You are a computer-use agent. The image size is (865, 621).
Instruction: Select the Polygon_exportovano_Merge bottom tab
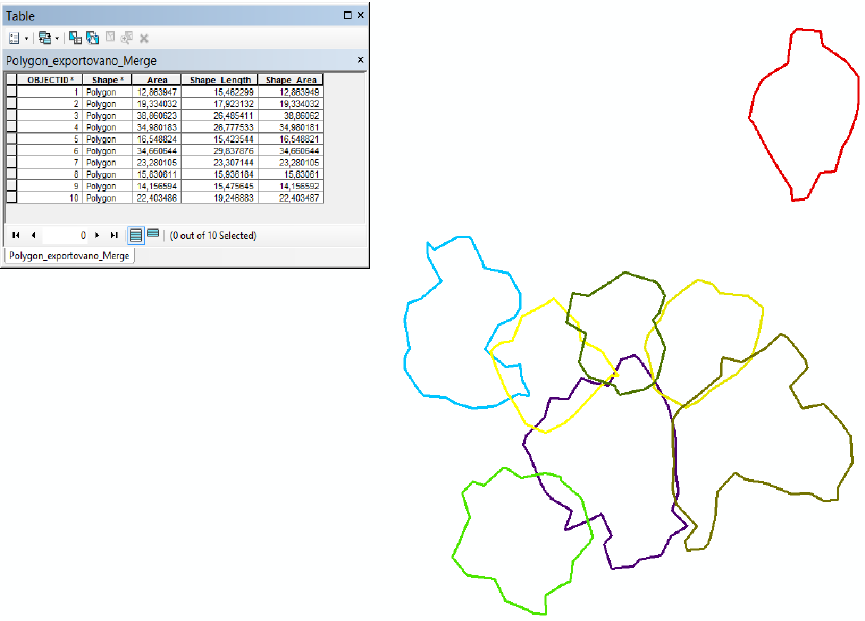point(69,256)
